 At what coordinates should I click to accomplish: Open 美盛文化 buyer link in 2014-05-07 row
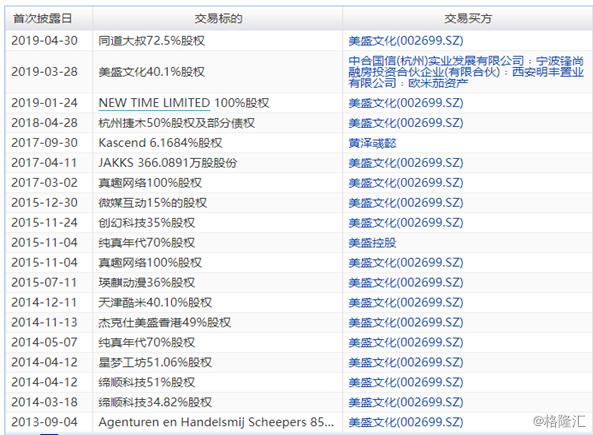(405, 342)
